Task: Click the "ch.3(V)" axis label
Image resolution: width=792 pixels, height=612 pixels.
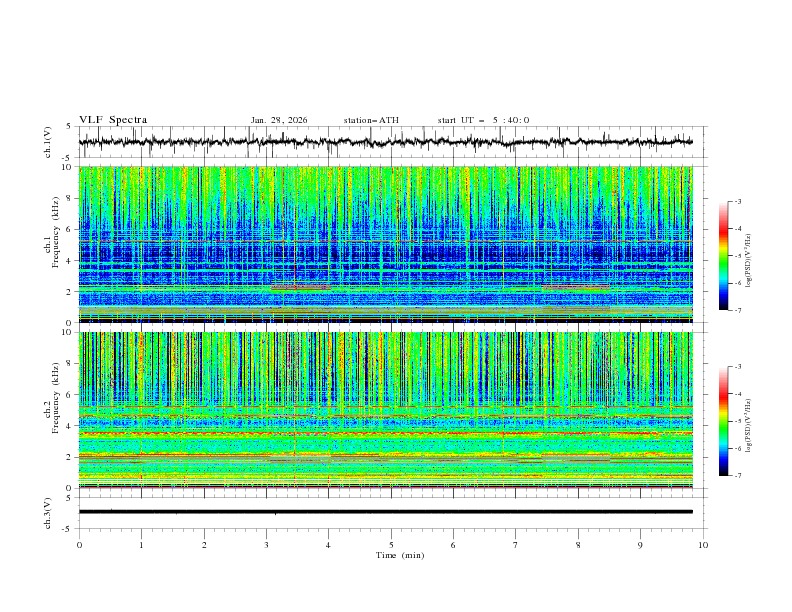Action: (48, 513)
